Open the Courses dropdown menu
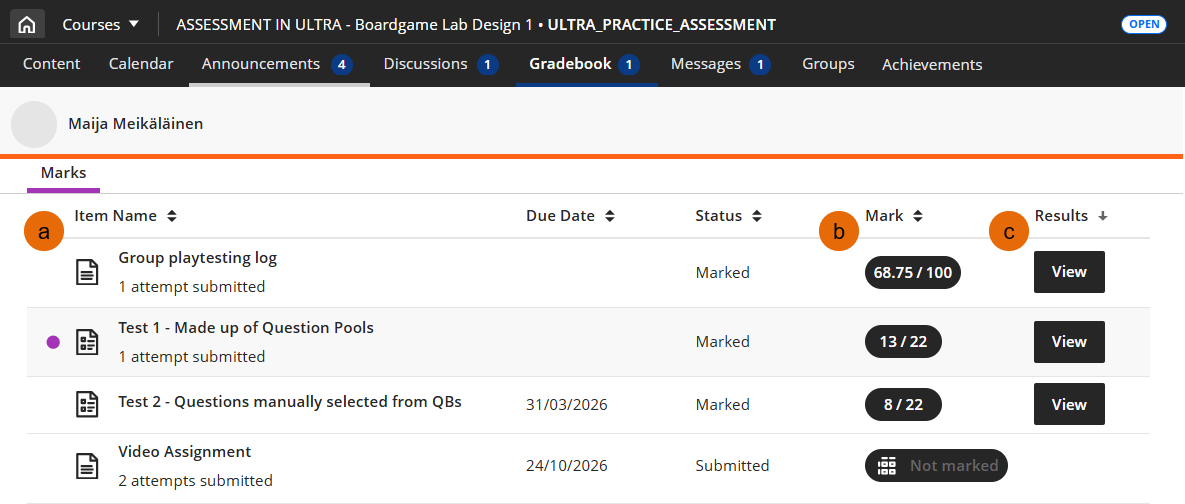1185x504 pixels. (x=101, y=24)
